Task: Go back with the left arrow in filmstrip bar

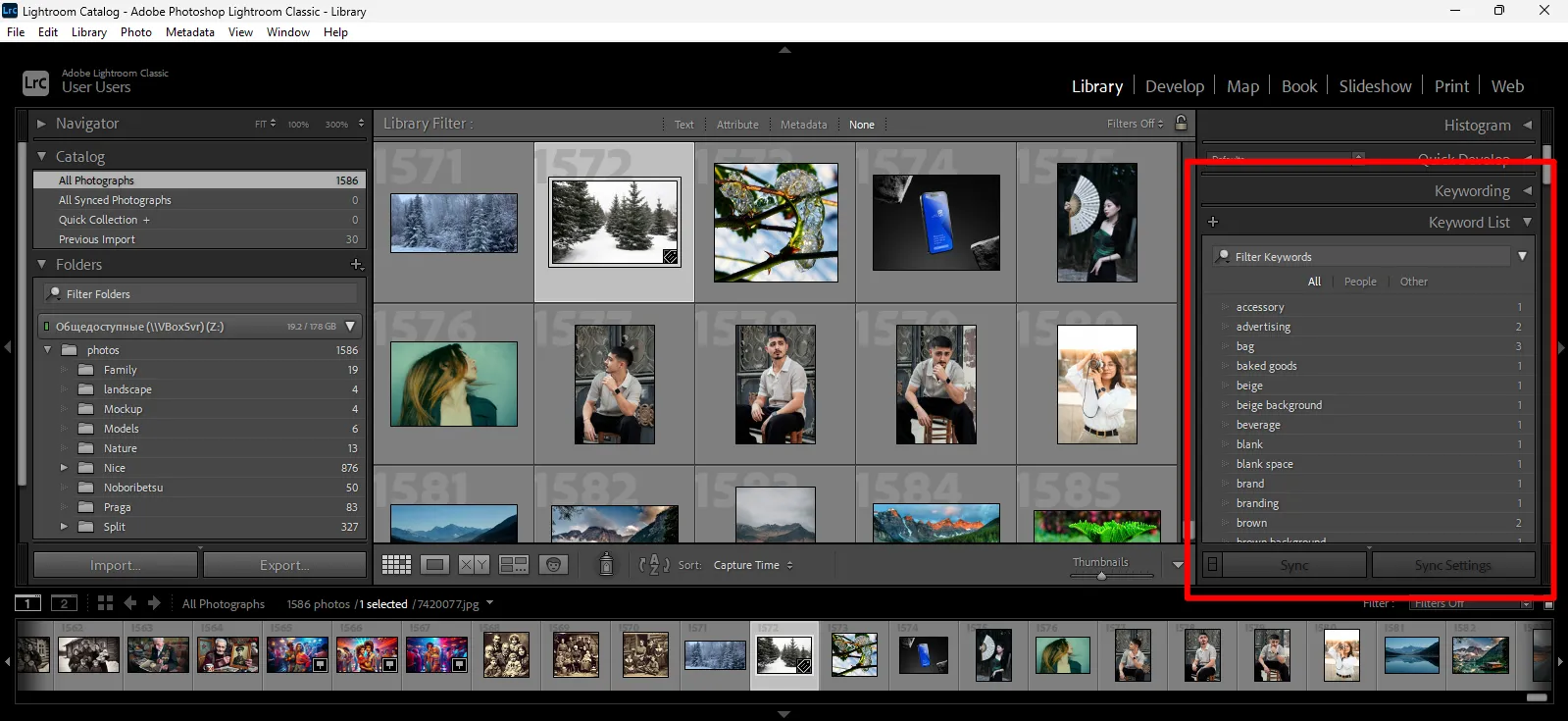Action: click(129, 603)
